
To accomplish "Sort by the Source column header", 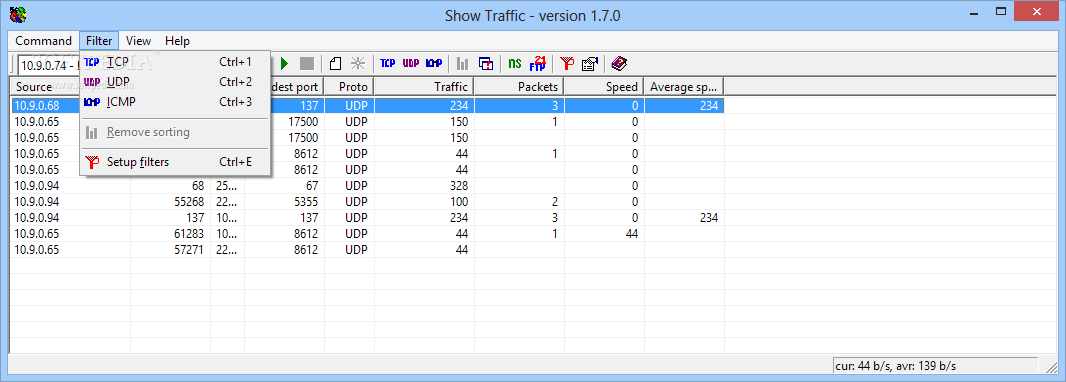I will 45,86.
